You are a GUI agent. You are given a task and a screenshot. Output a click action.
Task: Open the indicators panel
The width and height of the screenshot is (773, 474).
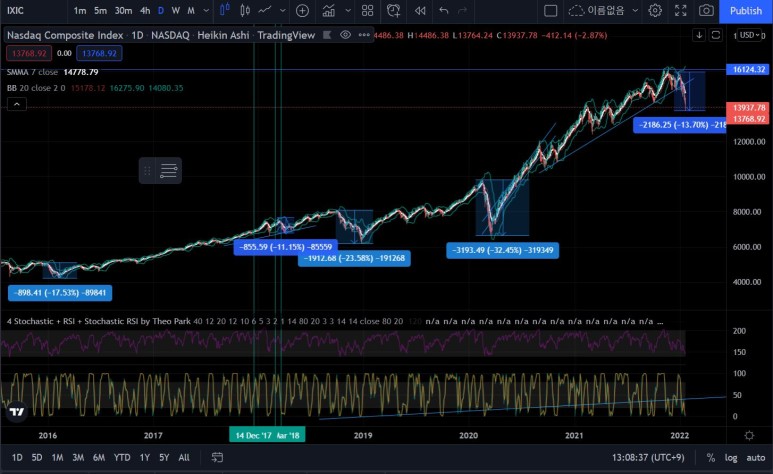click(328, 10)
